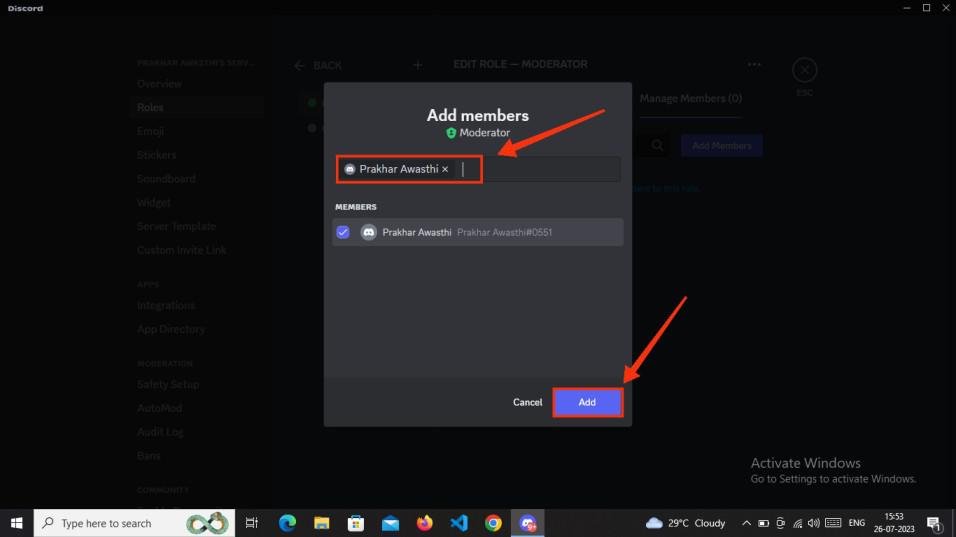Open Integrations in settings sidebar
Viewport: 956px width, 537px height.
(x=166, y=305)
